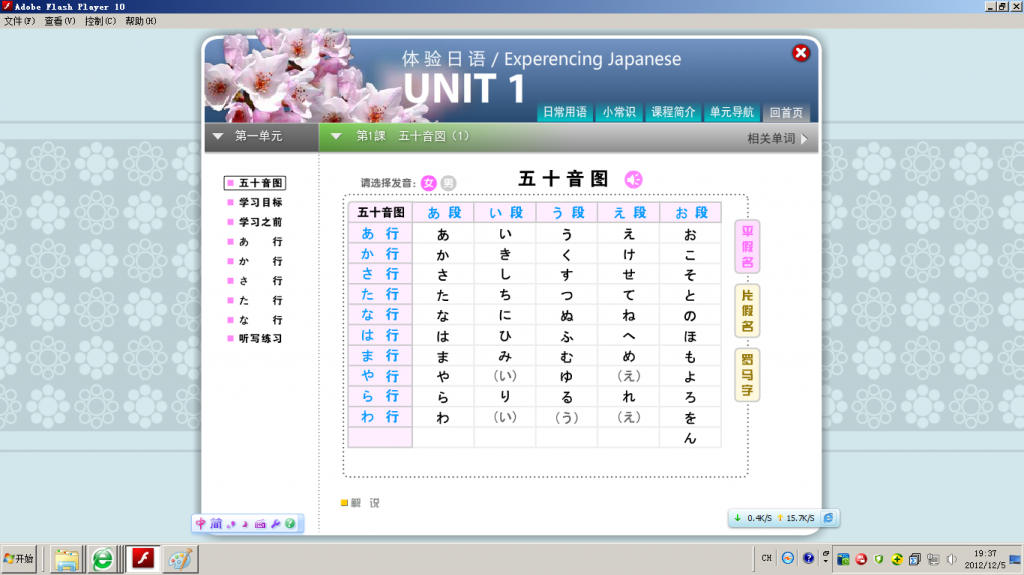The width and height of the screenshot is (1024, 575).
Task: Click the ま行 row header in chart
Action: pos(380,355)
